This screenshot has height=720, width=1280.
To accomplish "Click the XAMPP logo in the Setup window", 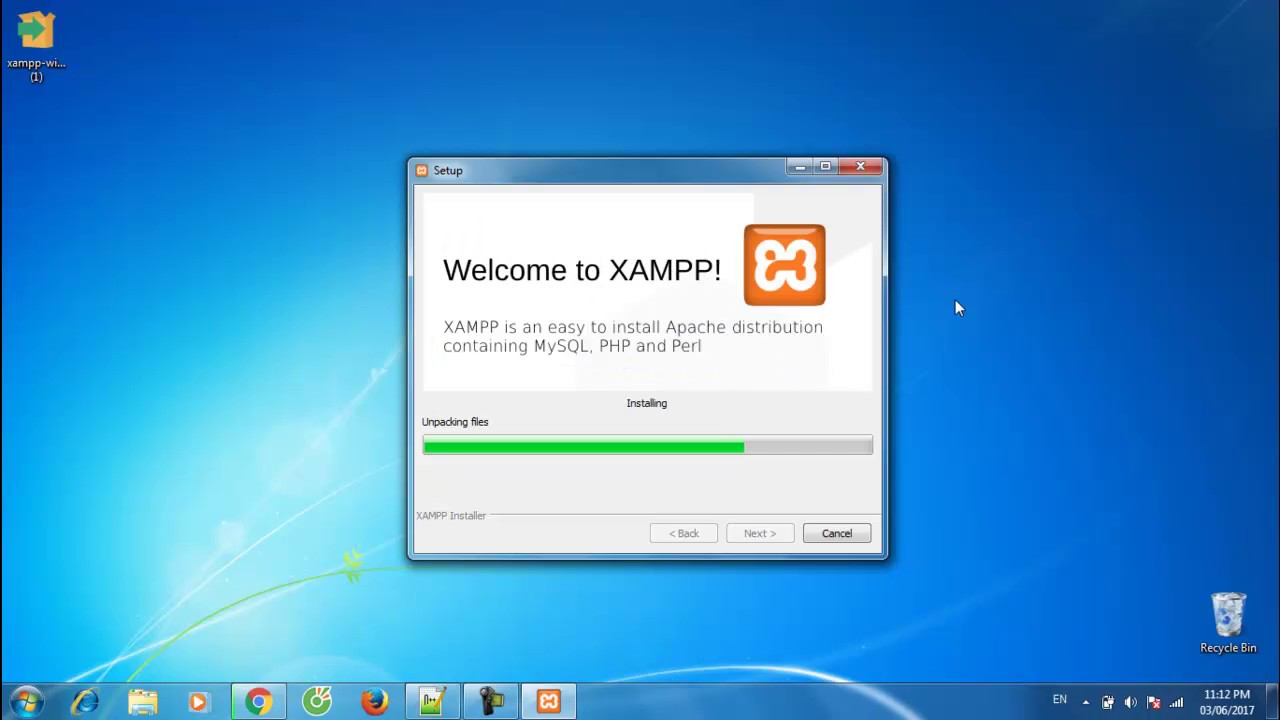I will click(x=785, y=265).
